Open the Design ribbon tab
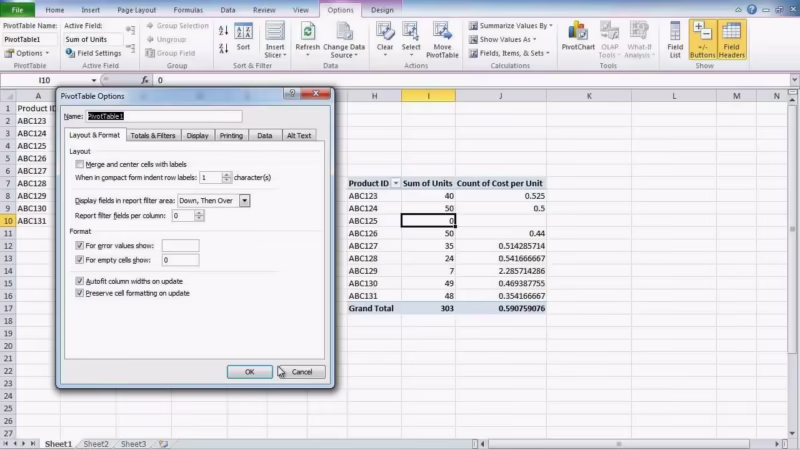This screenshot has width=800, height=450. click(382, 10)
